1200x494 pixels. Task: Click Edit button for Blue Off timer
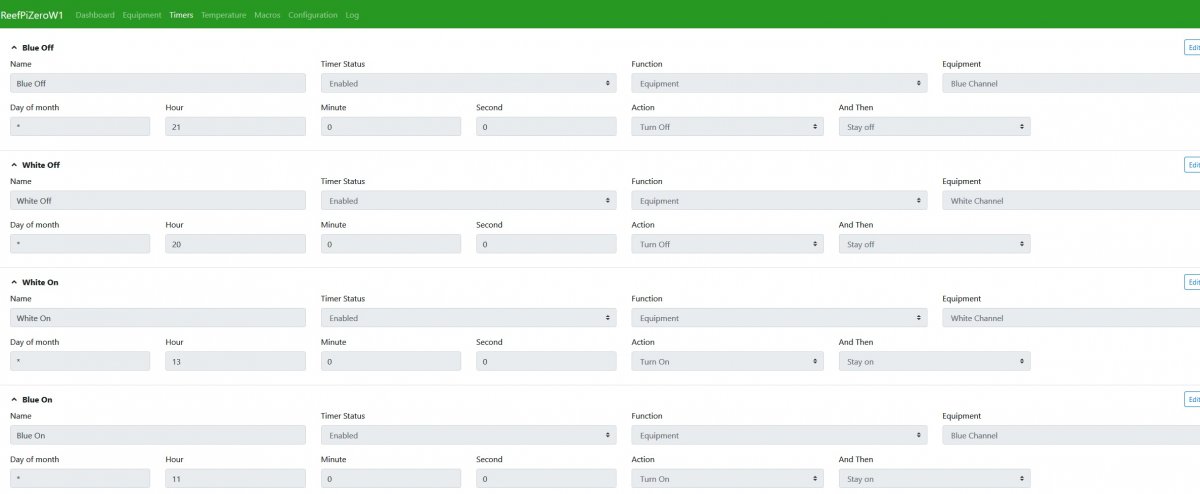[x=1192, y=47]
